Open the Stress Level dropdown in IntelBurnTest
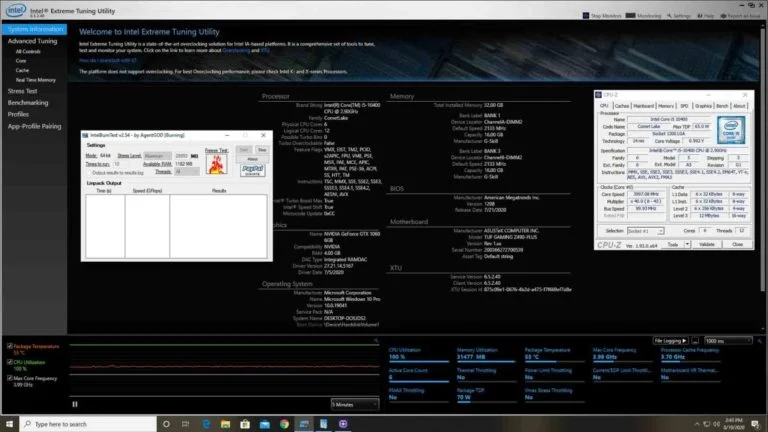 click(x=157, y=156)
